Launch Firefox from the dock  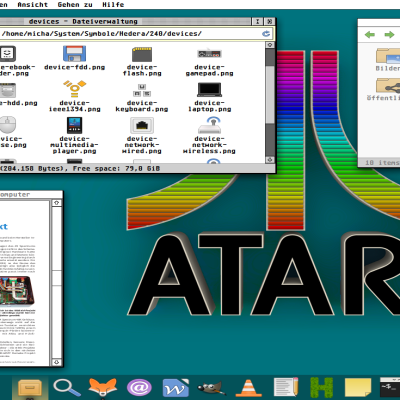pos(103,387)
